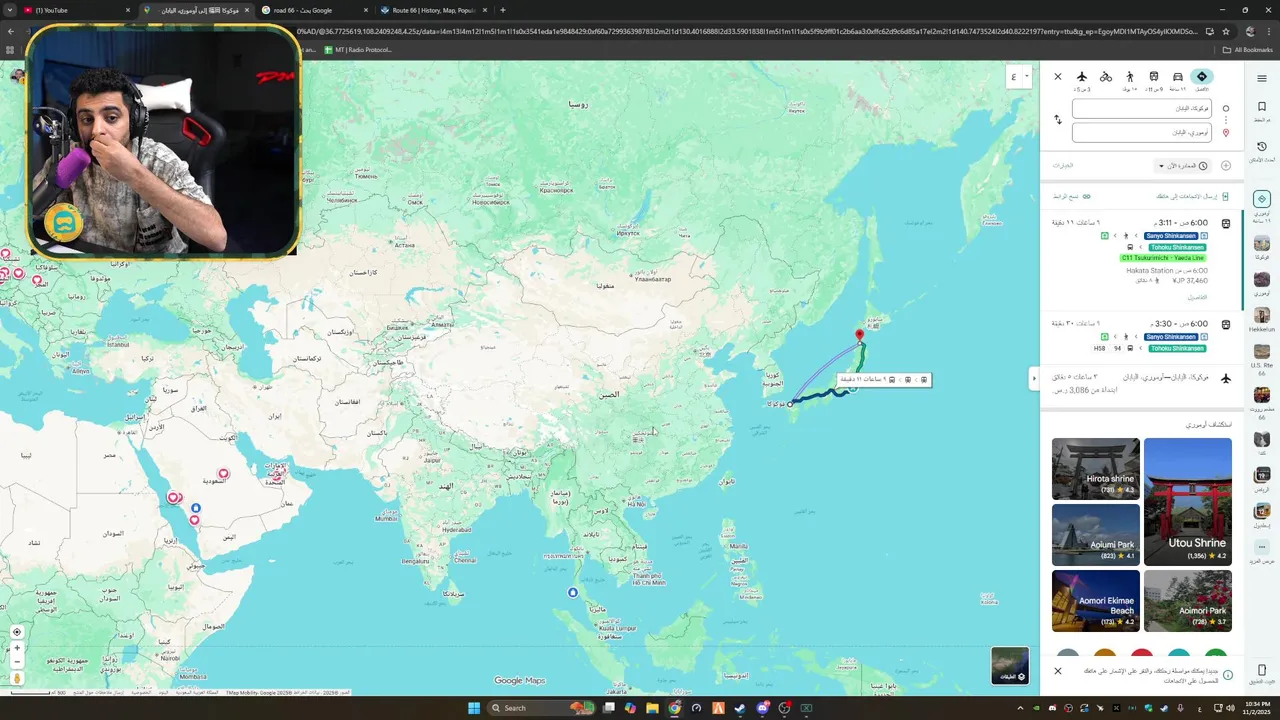The width and height of the screenshot is (1280, 720).
Task: Open Recents history icon in sidebar
Action: pyautogui.click(x=1262, y=147)
